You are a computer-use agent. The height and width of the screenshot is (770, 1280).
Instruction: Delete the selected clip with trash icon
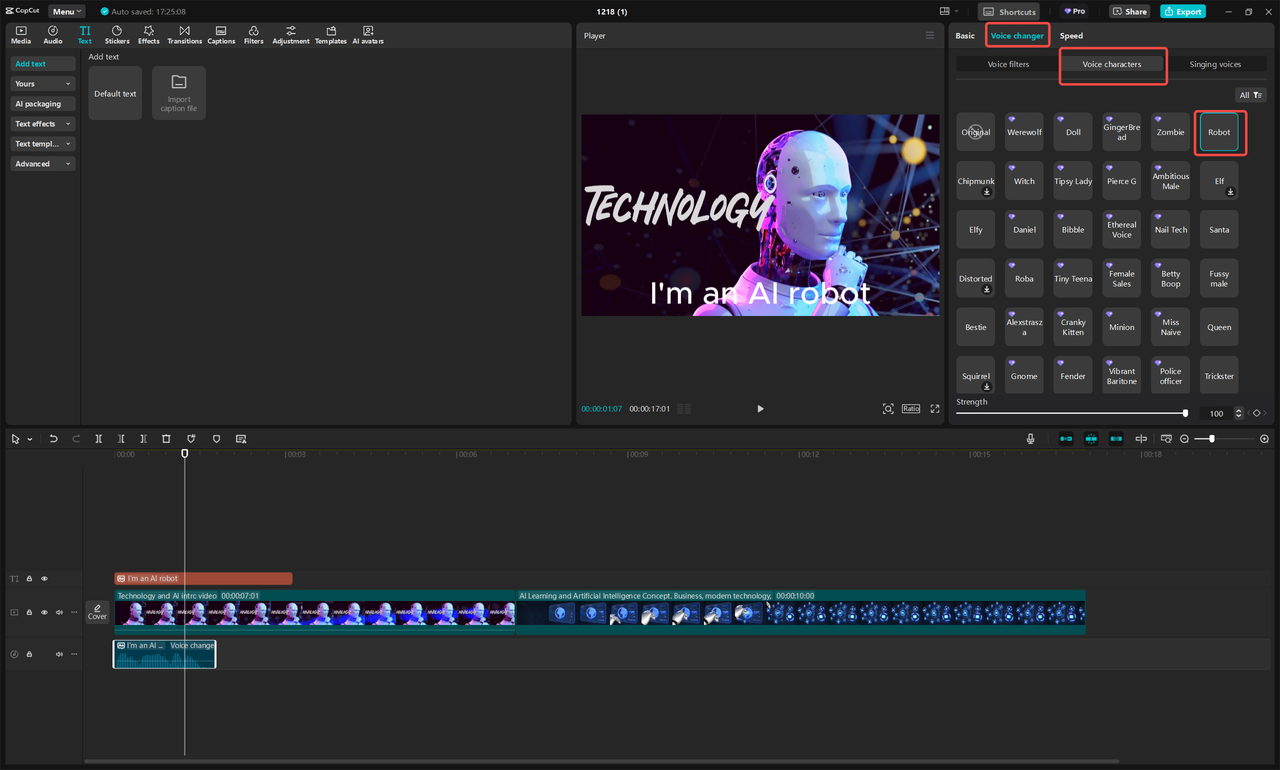pyautogui.click(x=166, y=439)
